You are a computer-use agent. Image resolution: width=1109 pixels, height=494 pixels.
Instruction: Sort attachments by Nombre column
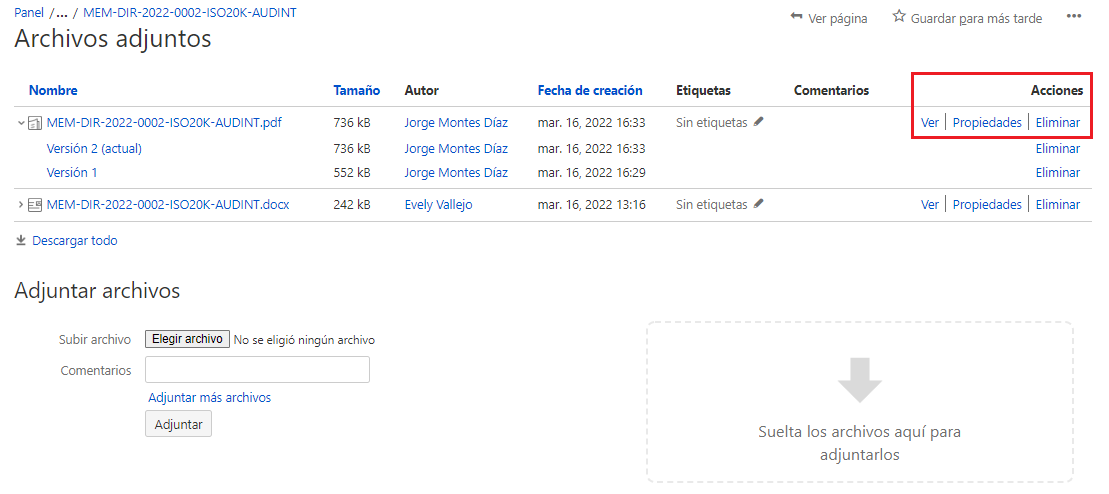pyautogui.click(x=53, y=91)
